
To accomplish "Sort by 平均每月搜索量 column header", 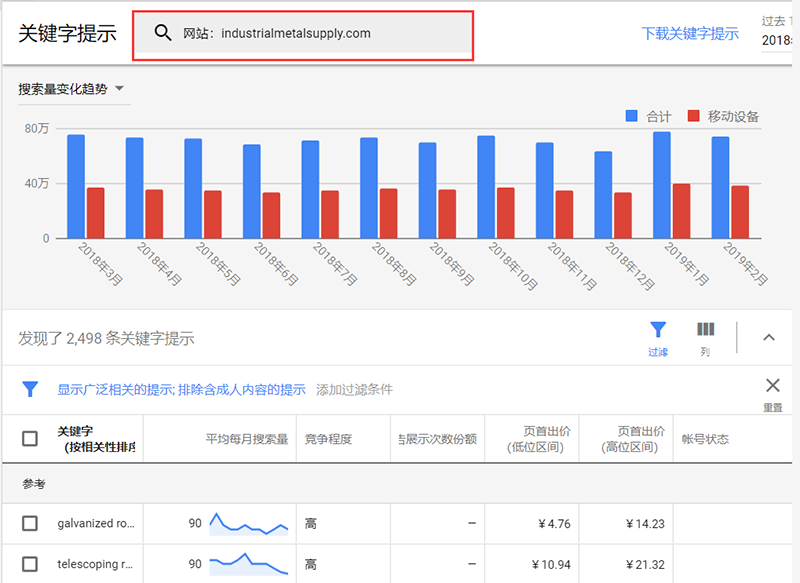I will (x=246, y=439).
